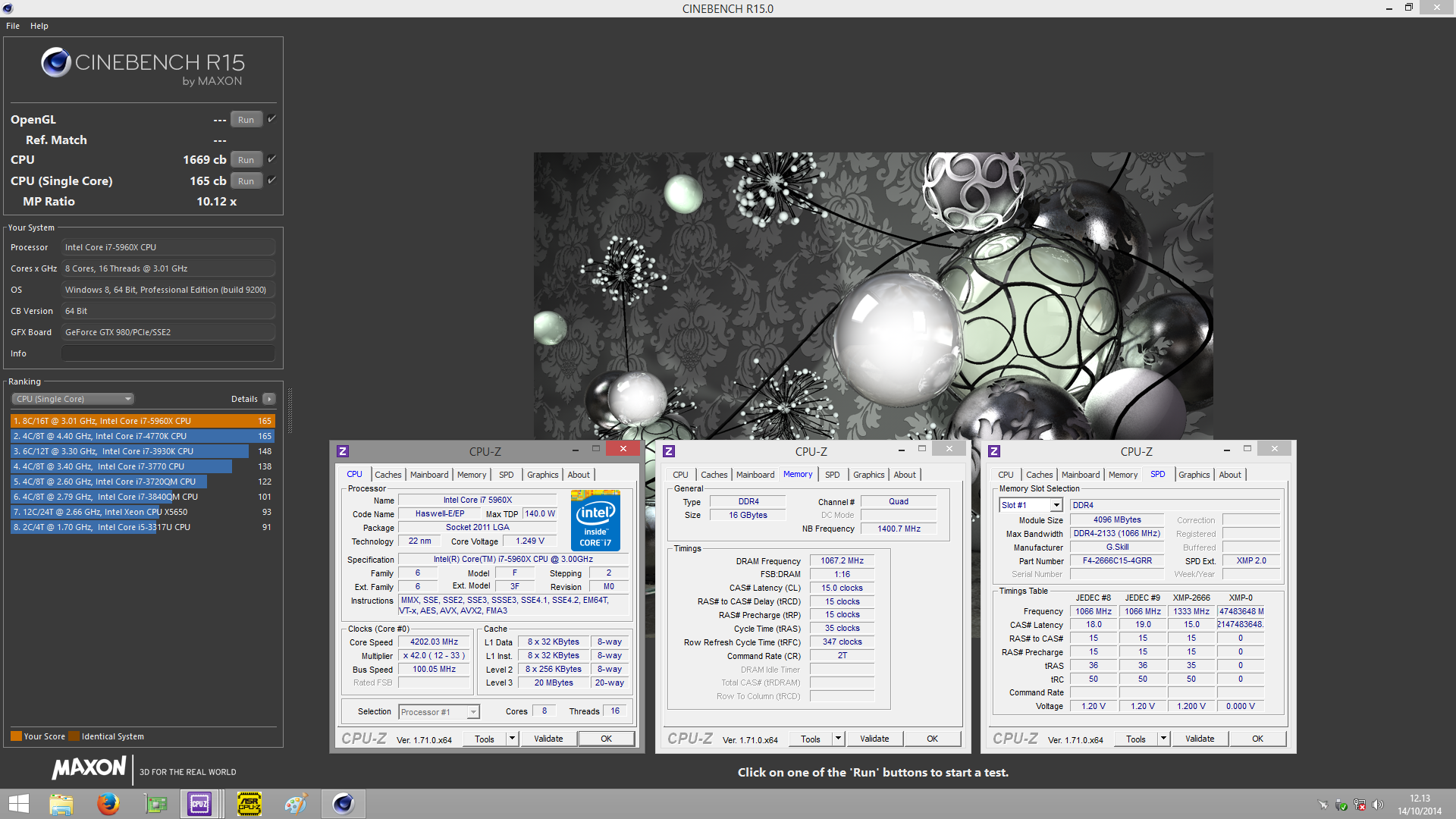Toggle the CPU test checkbox

coord(271,159)
